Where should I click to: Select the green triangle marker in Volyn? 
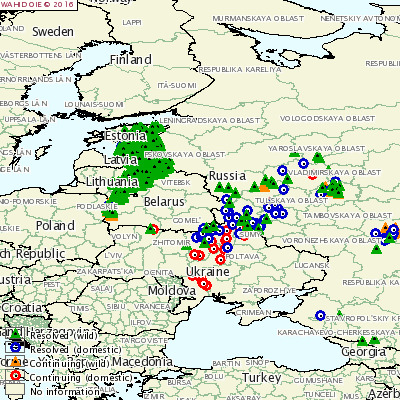(x=151, y=229)
